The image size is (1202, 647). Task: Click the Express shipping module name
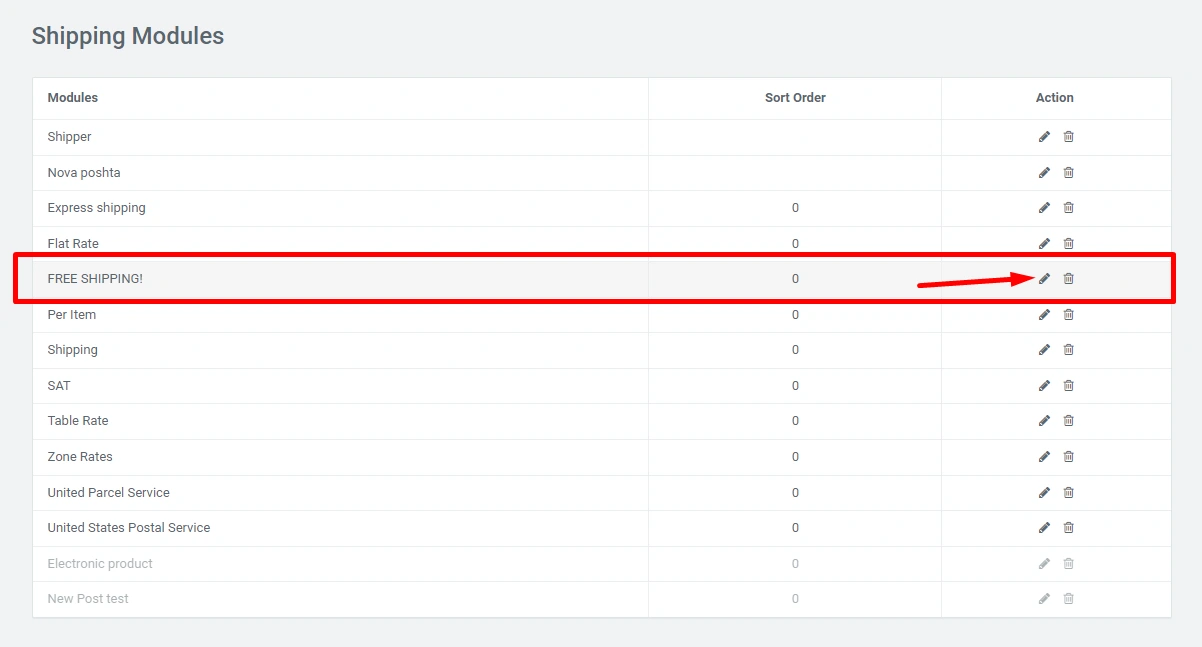tap(97, 208)
